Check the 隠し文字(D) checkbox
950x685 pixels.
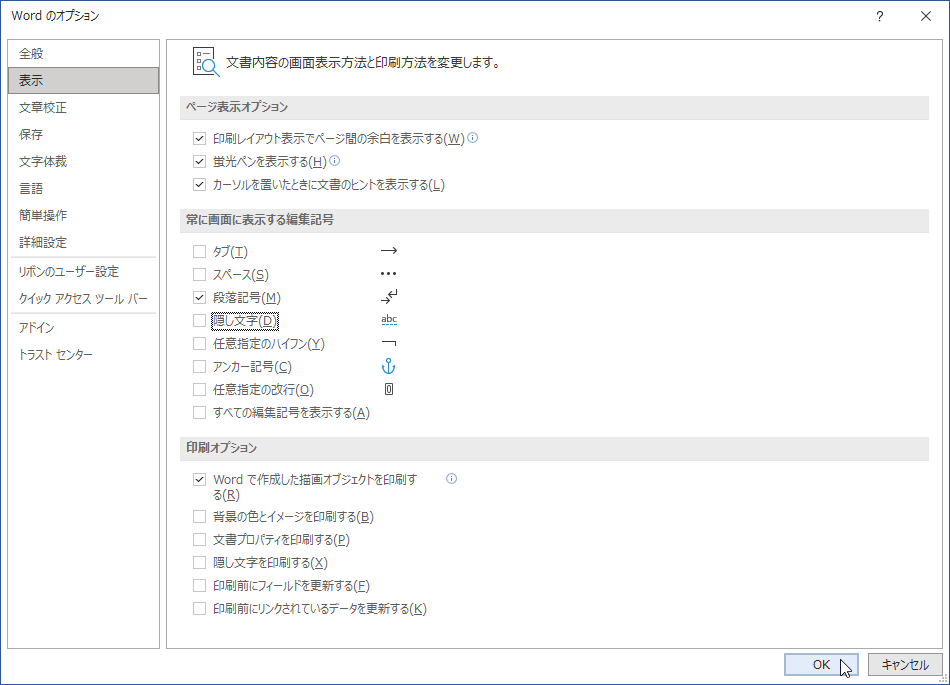point(199,320)
